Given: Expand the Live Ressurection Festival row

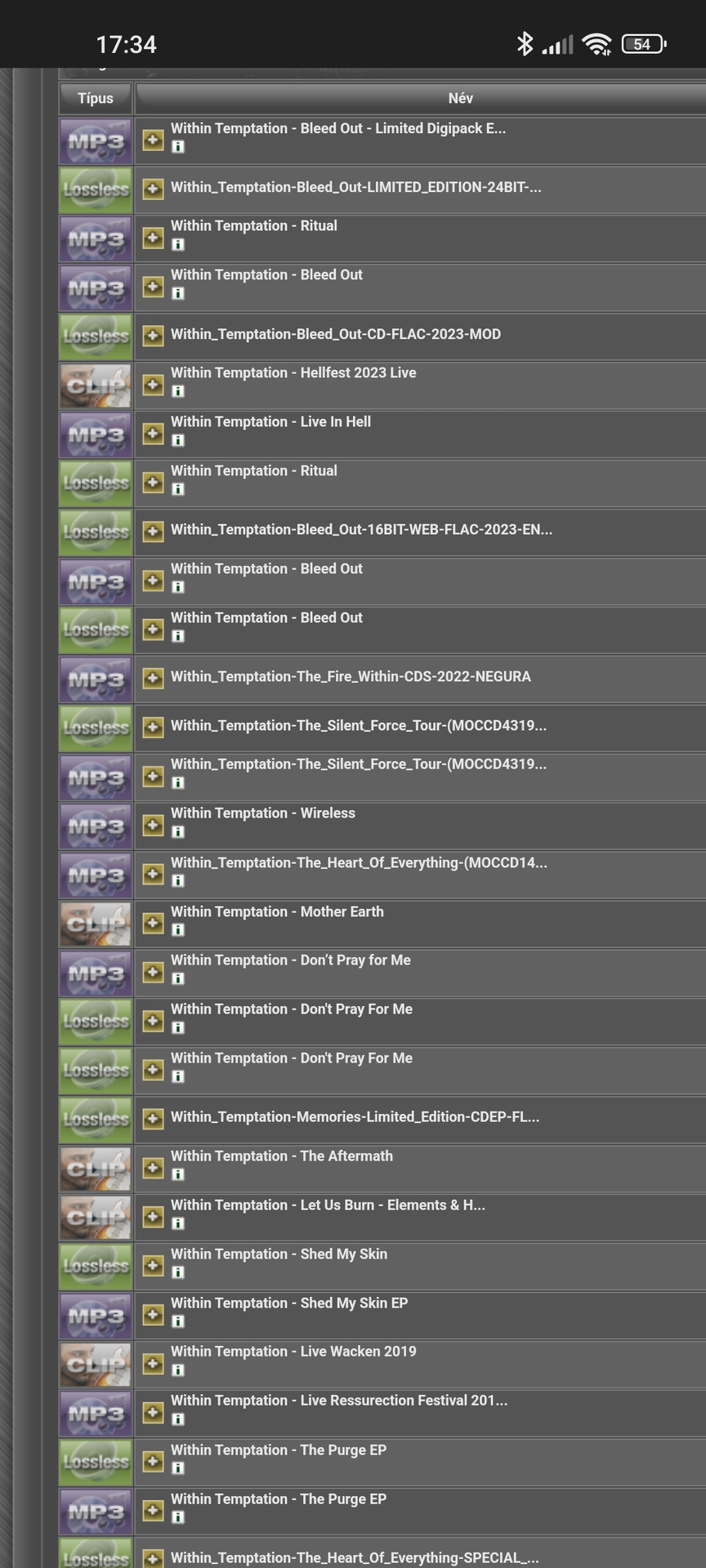Looking at the screenshot, I should coord(153,1412).
